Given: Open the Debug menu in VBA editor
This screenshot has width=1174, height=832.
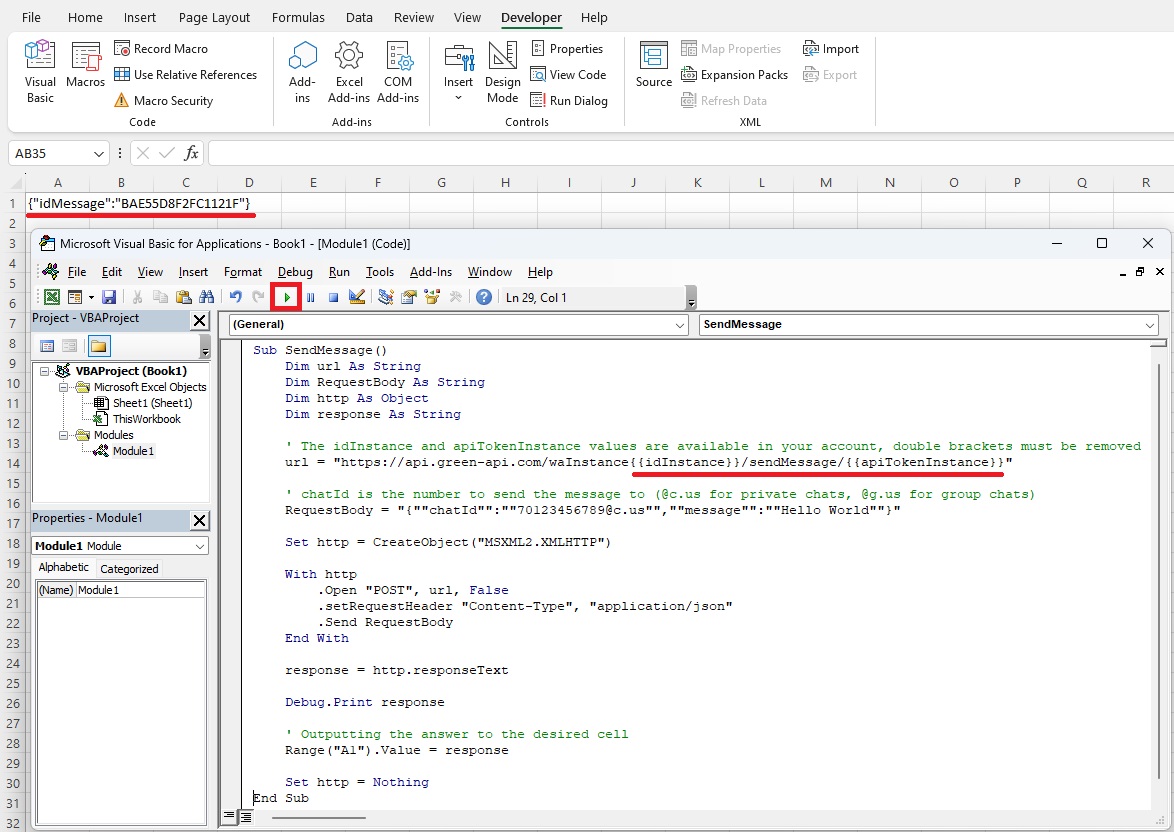Looking at the screenshot, I should tap(295, 272).
